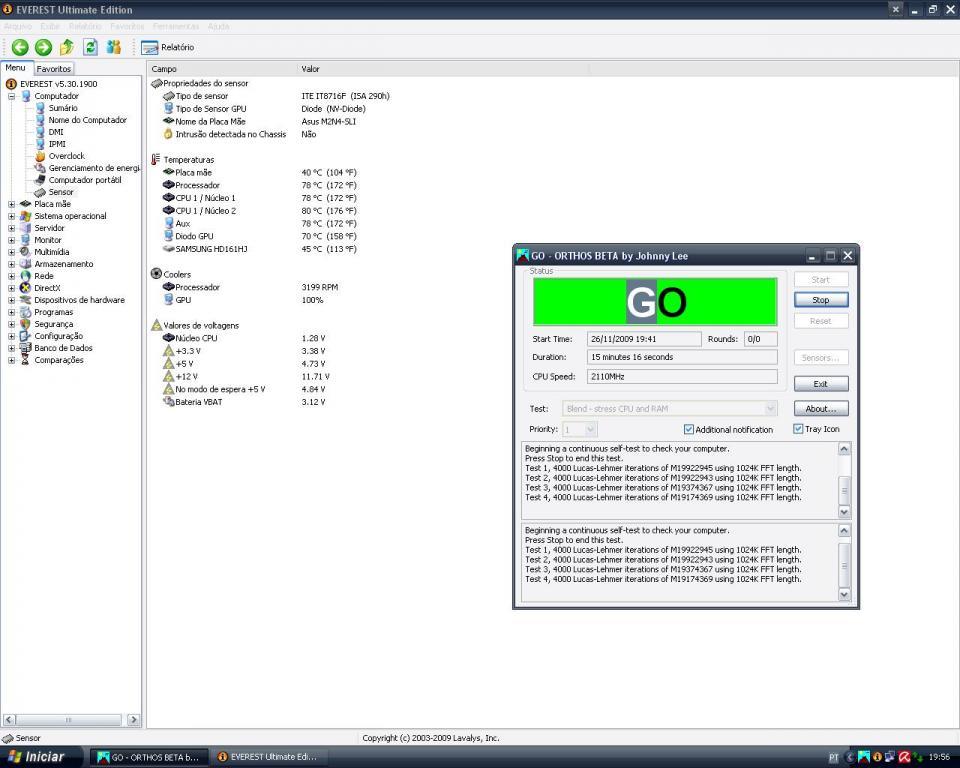The image size is (960, 768).
Task: Click the two-people icon in EVEREST toolbar
Action: click(x=114, y=47)
